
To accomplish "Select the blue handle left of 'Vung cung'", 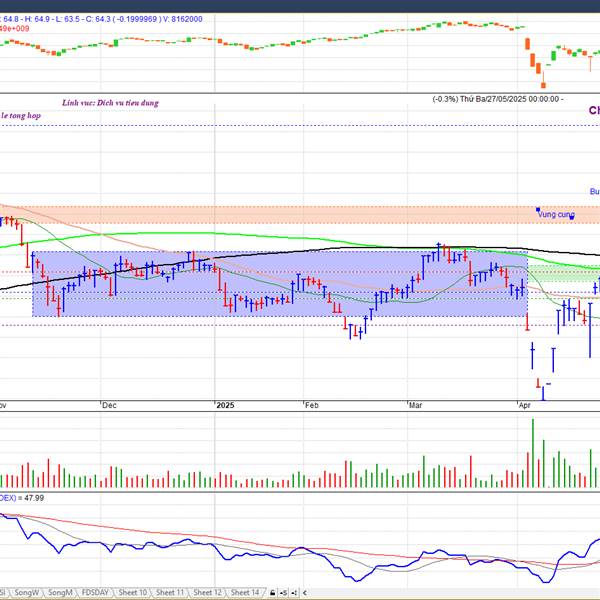I will tap(538, 210).
